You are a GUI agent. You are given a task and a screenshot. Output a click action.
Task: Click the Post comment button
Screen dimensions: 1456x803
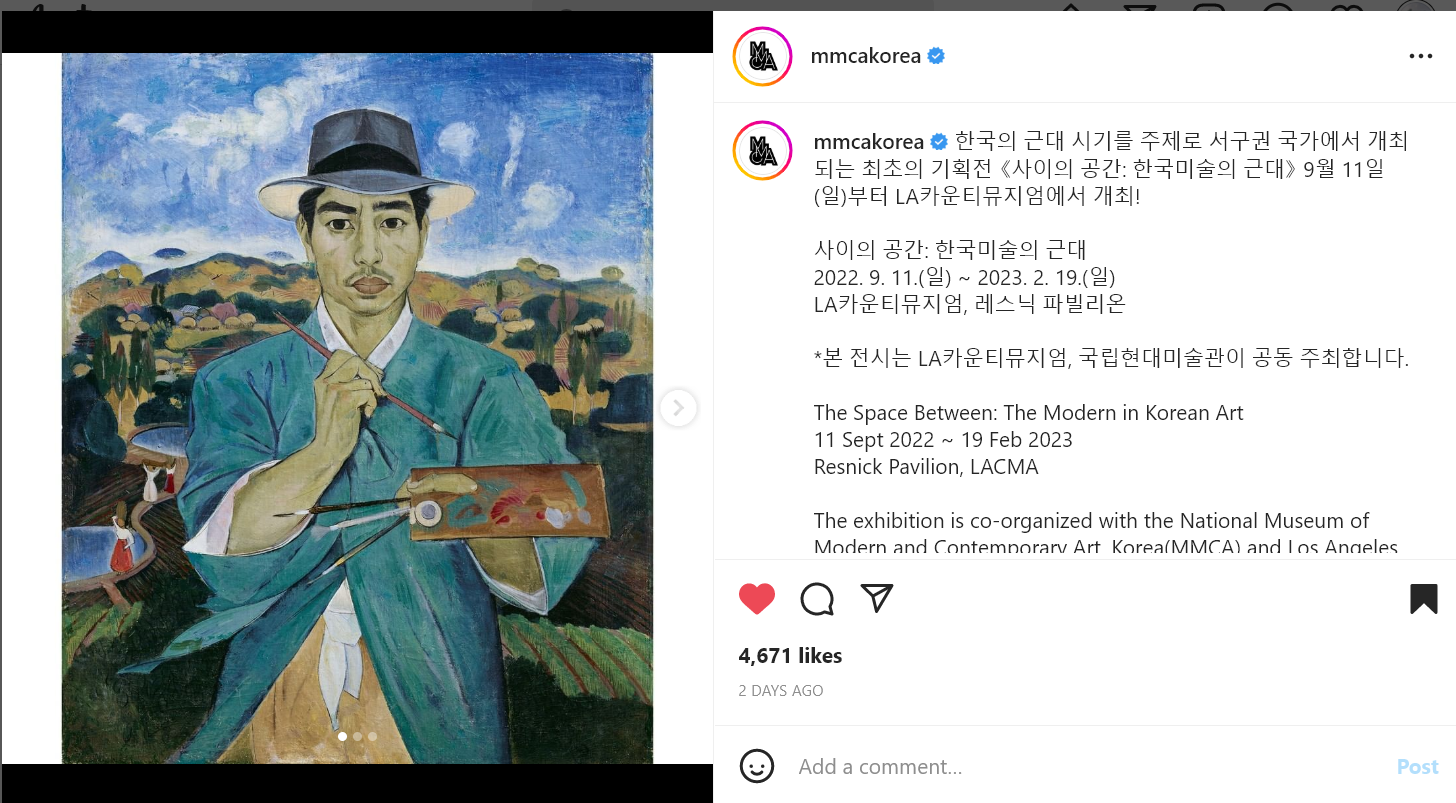(x=1417, y=767)
